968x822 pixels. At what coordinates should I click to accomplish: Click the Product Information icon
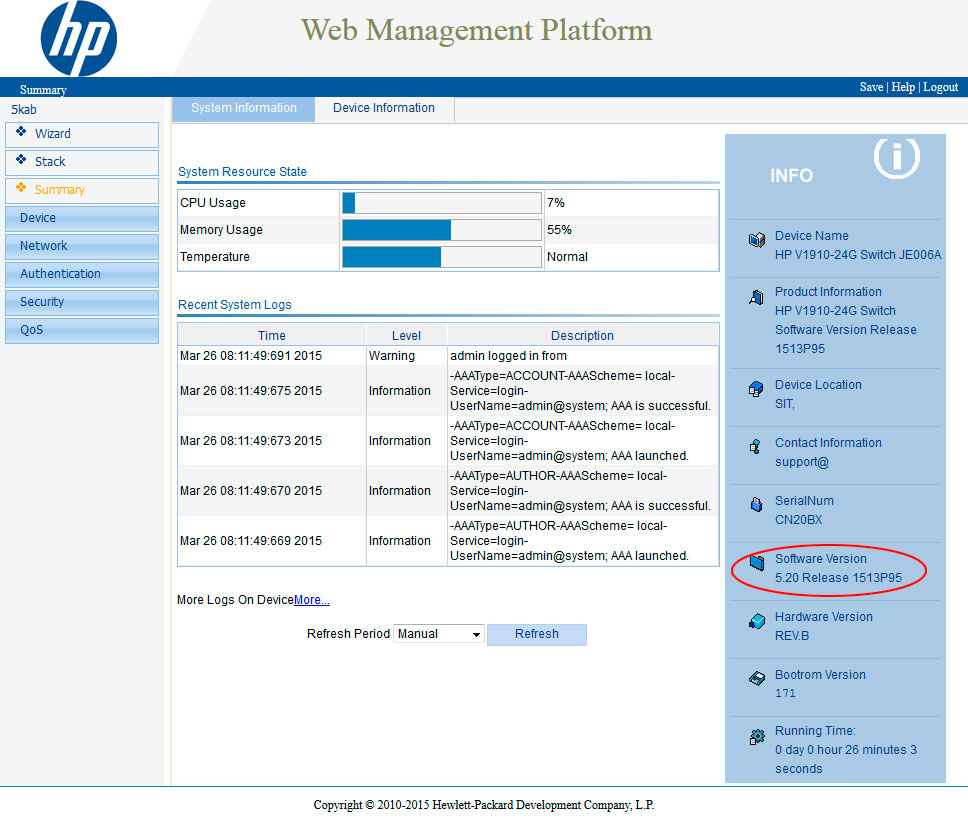coord(756,297)
